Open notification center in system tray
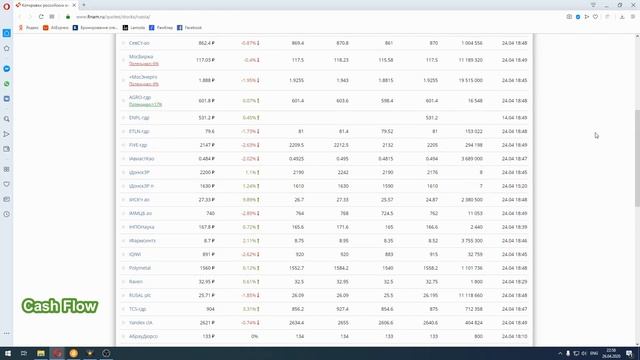Image resolution: width=640 pixels, height=360 pixels. (629, 353)
